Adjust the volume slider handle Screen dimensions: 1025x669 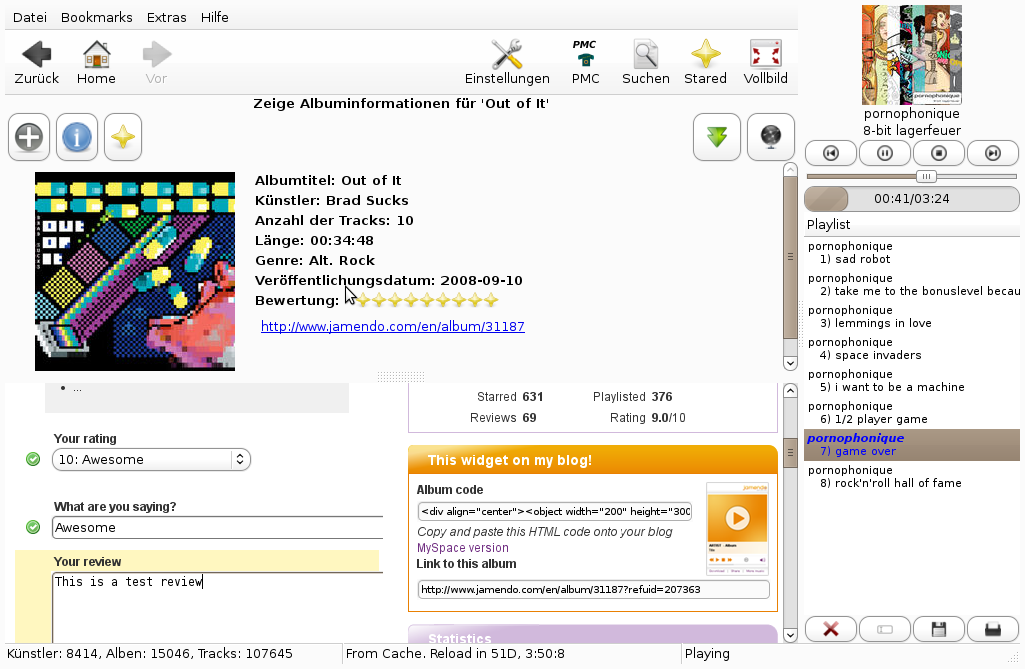pos(926,177)
